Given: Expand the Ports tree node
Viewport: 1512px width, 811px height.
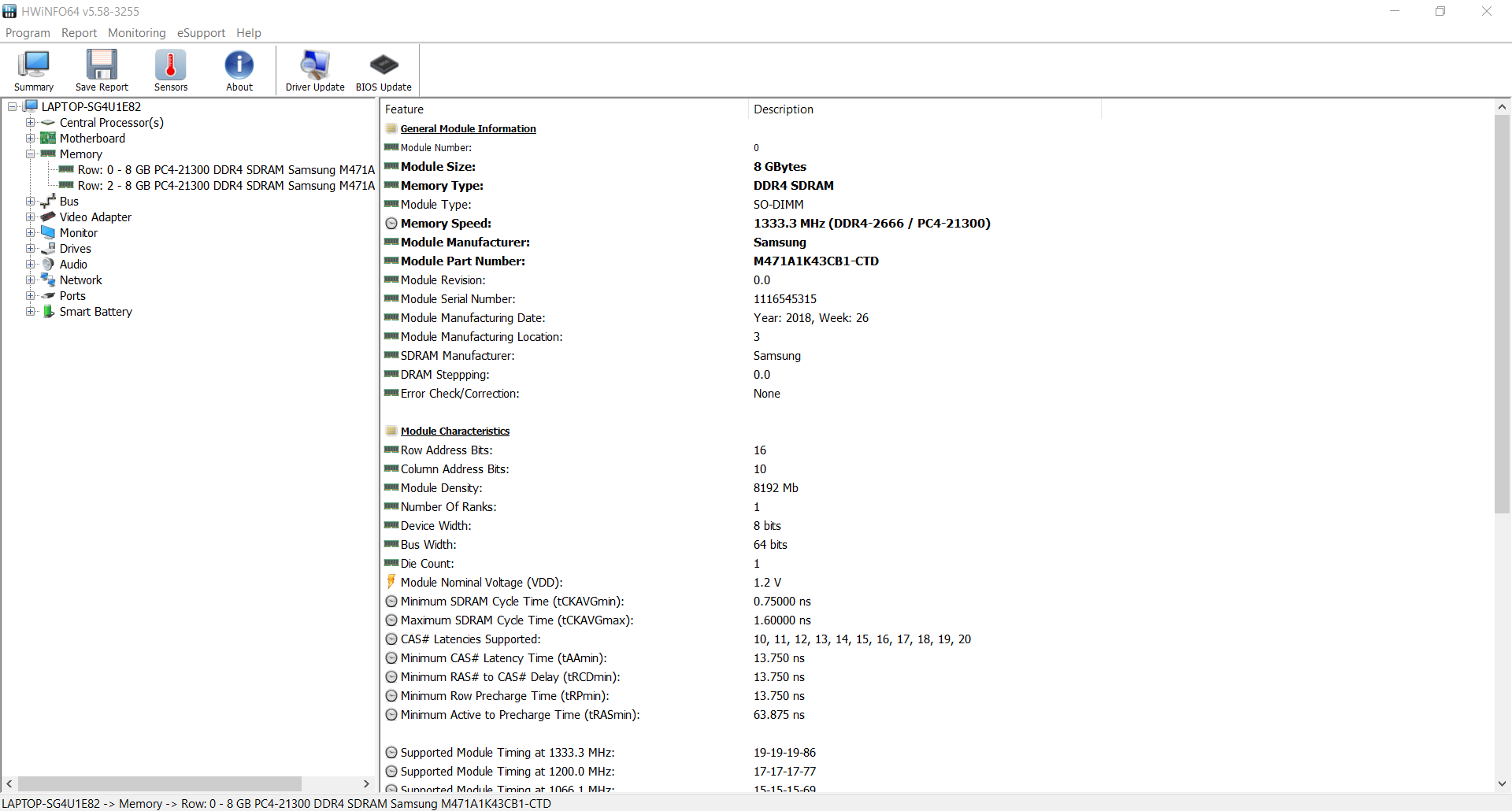Looking at the screenshot, I should [30, 295].
